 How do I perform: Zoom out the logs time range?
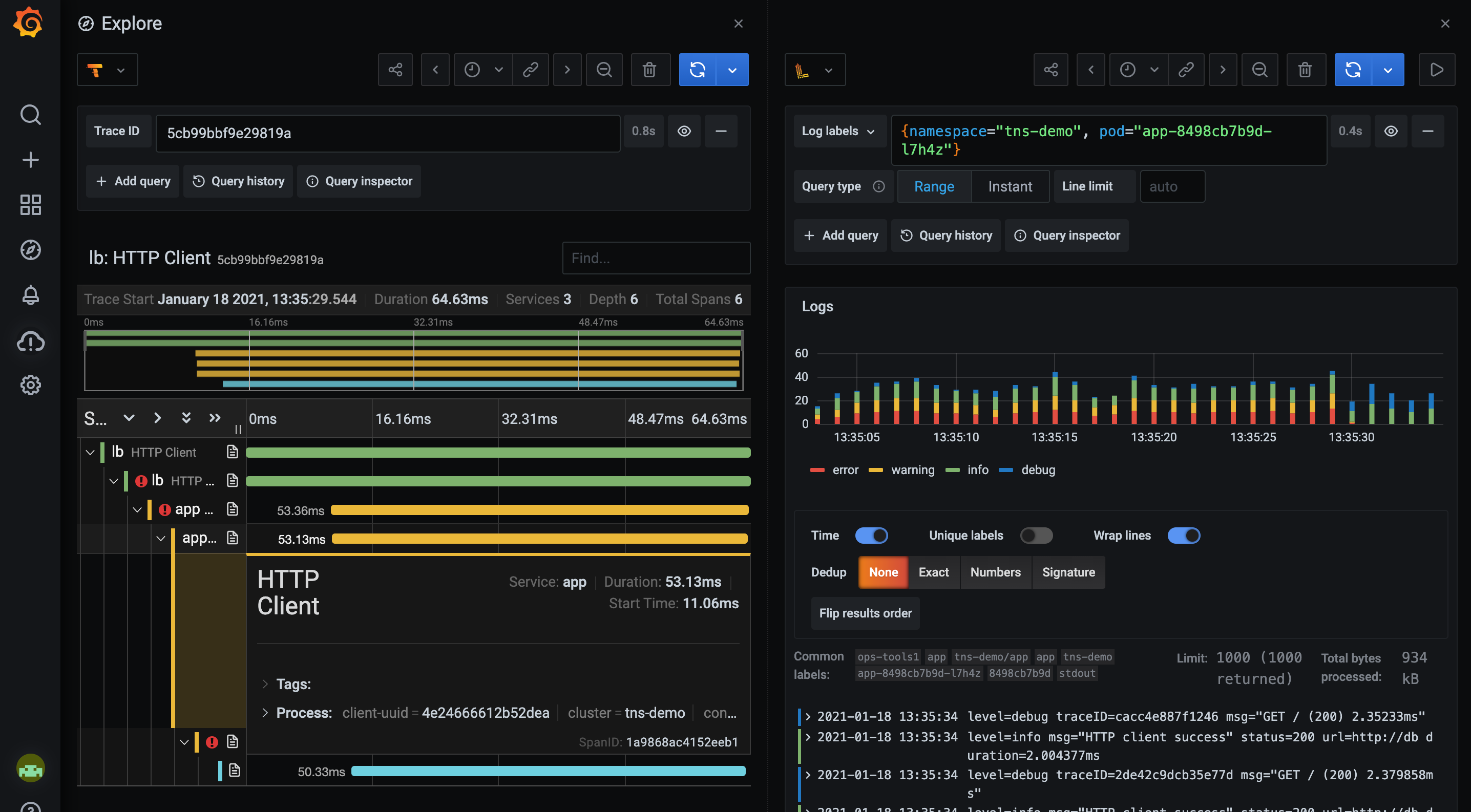[x=1260, y=70]
